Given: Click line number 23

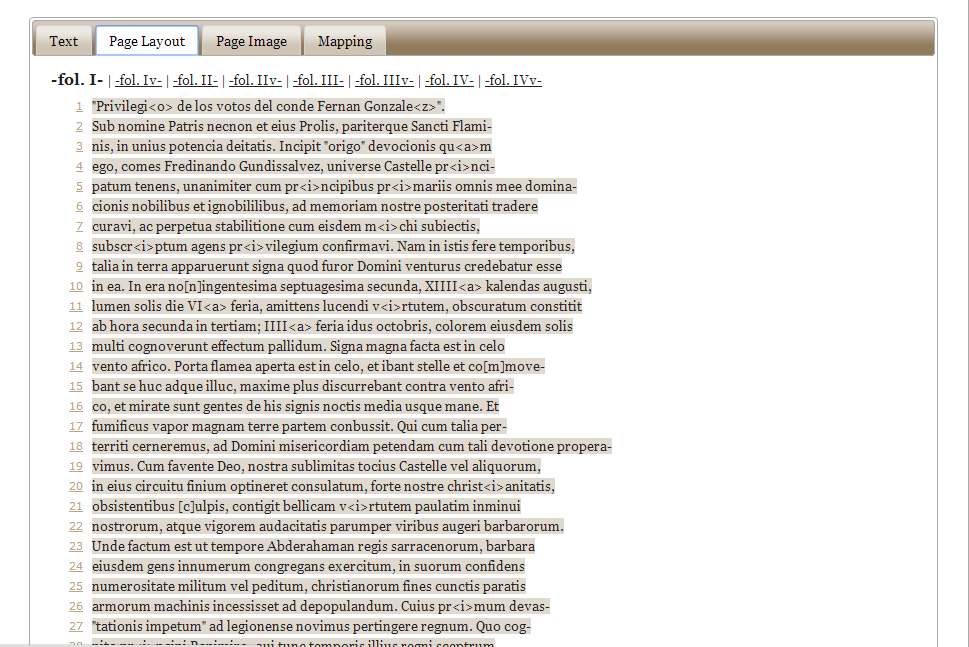Looking at the screenshot, I should coord(76,546).
